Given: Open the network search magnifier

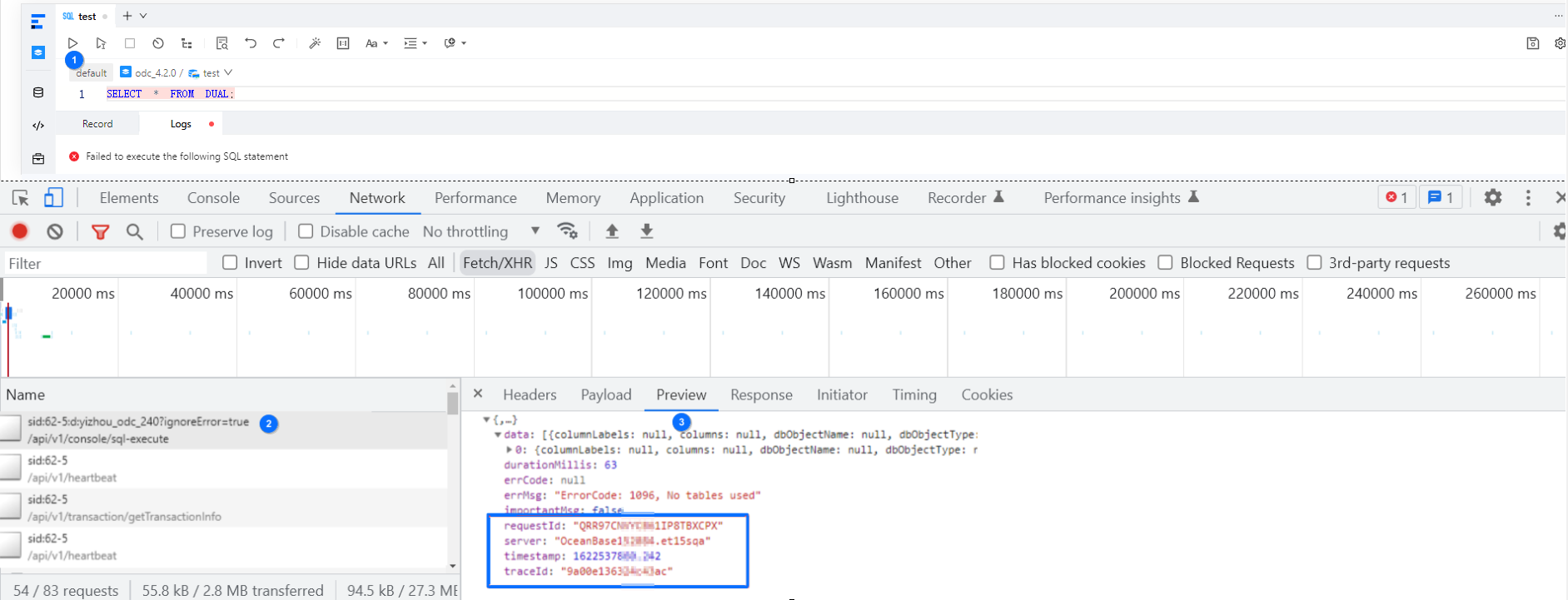Looking at the screenshot, I should pyautogui.click(x=134, y=231).
